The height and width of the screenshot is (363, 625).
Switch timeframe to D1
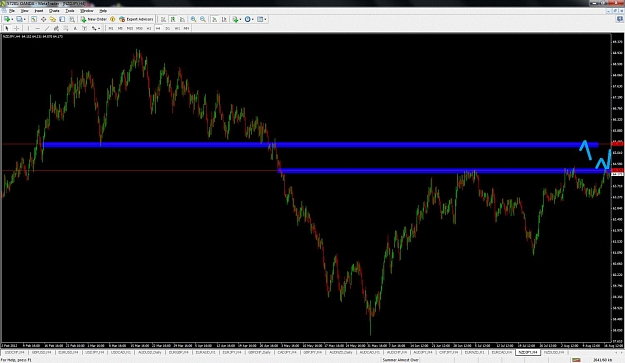(167, 28)
